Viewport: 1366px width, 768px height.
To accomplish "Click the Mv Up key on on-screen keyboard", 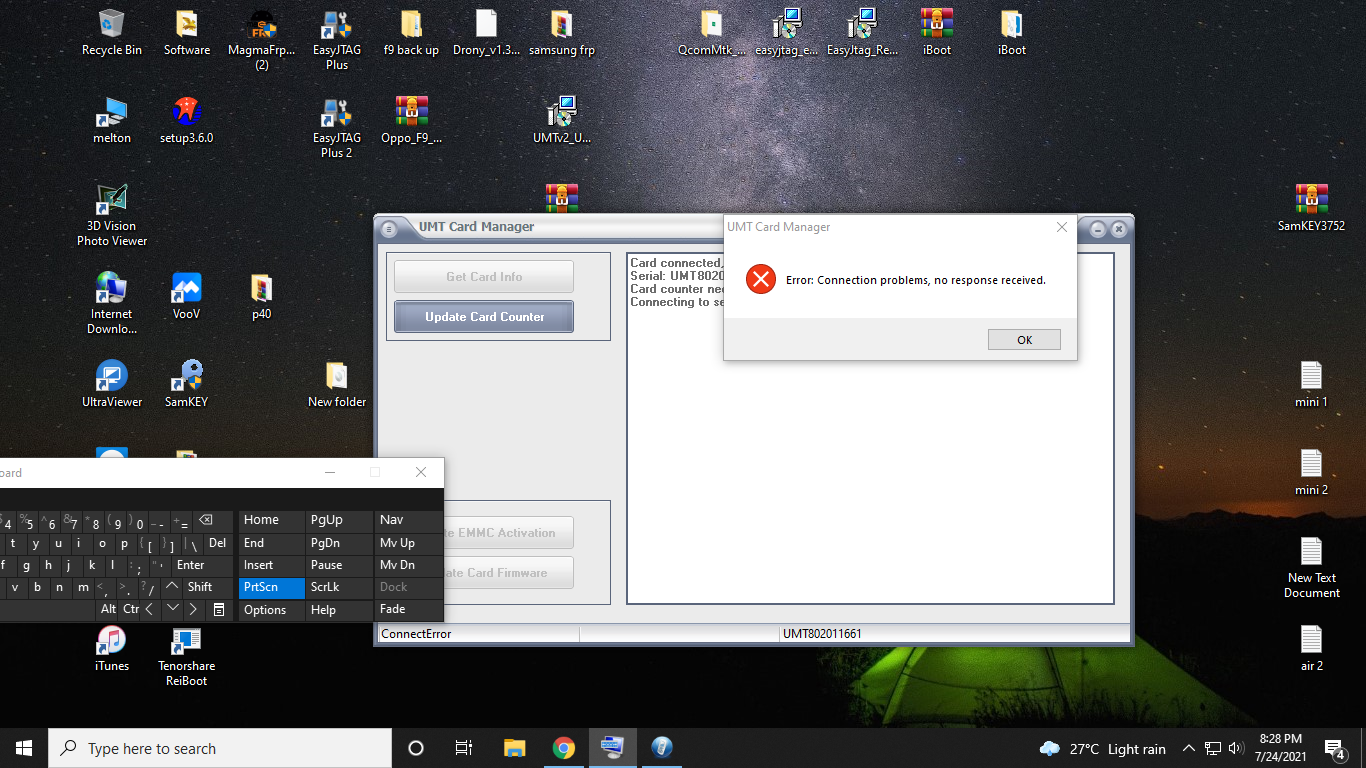I will click(408, 543).
